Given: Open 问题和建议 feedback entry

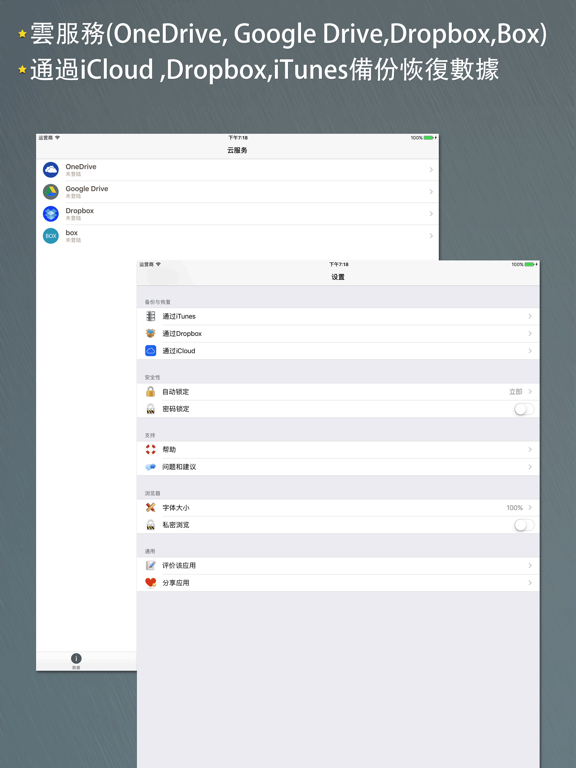Looking at the screenshot, I should (338, 467).
